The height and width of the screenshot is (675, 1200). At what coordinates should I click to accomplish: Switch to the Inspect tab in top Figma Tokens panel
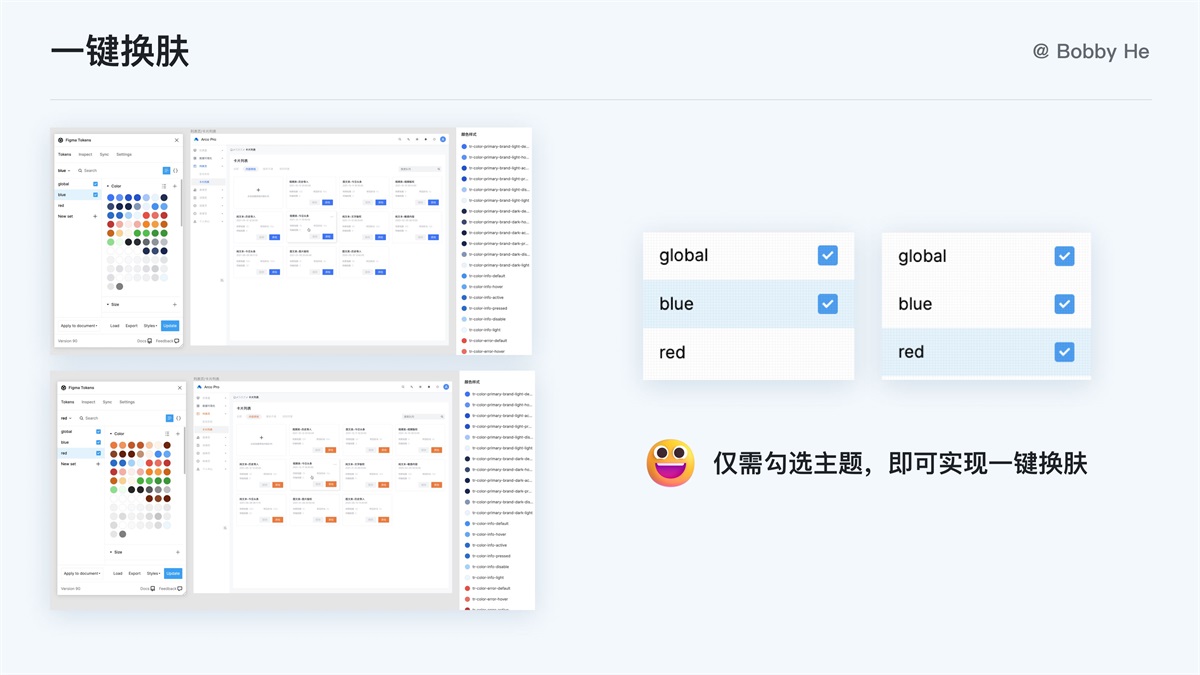(85, 155)
